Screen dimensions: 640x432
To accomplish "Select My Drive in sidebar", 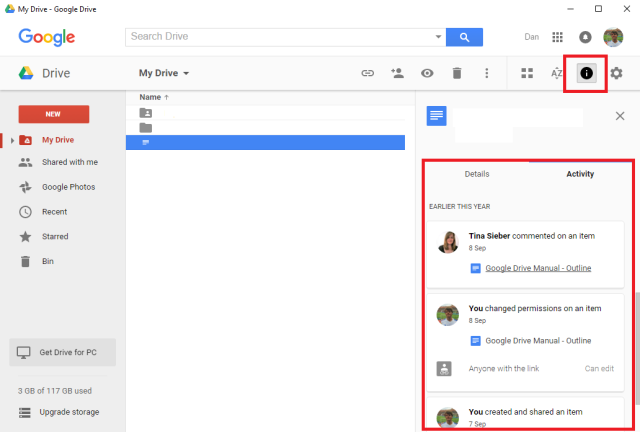I will (58, 140).
